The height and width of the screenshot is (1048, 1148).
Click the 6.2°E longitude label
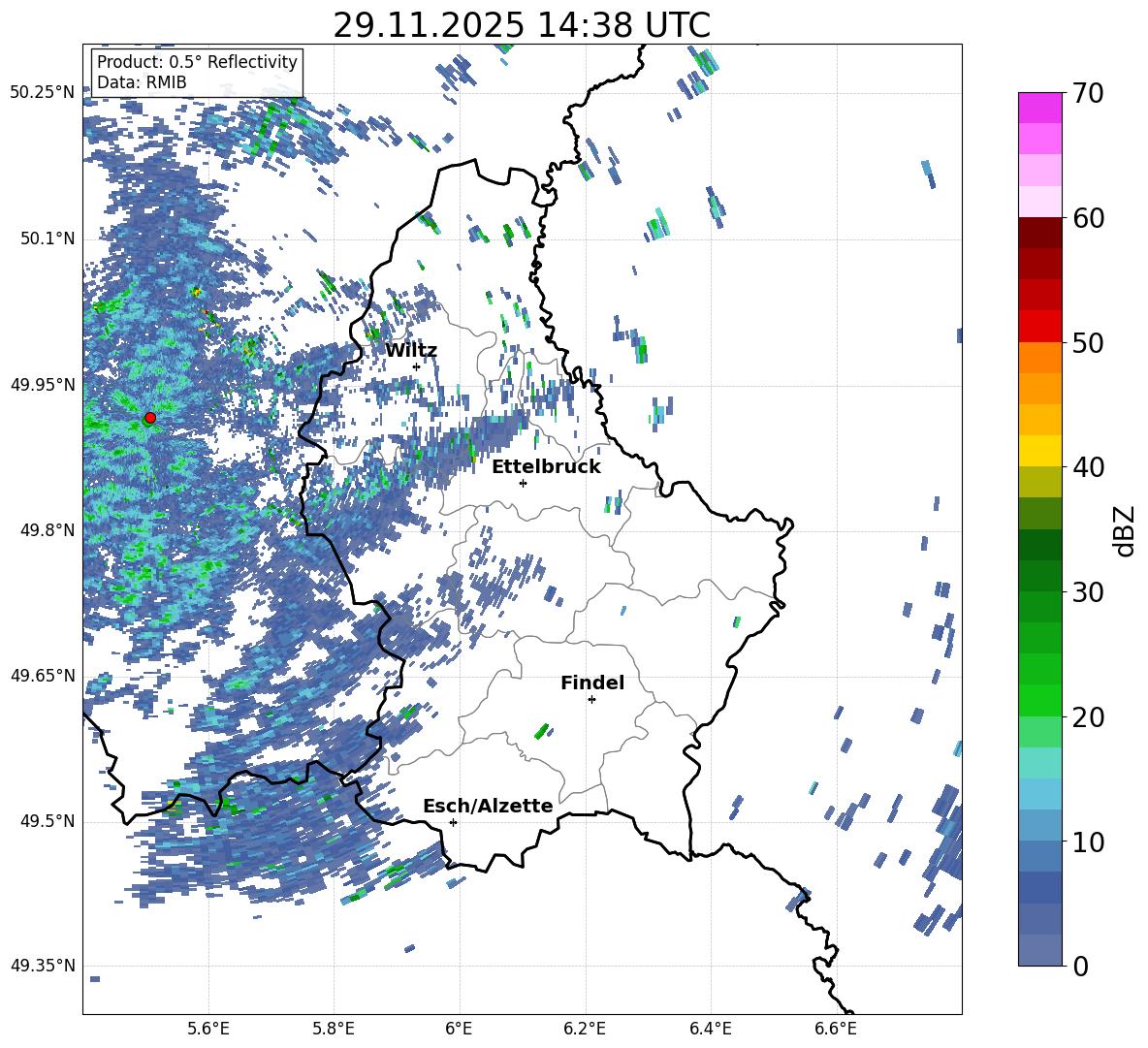click(x=585, y=1029)
